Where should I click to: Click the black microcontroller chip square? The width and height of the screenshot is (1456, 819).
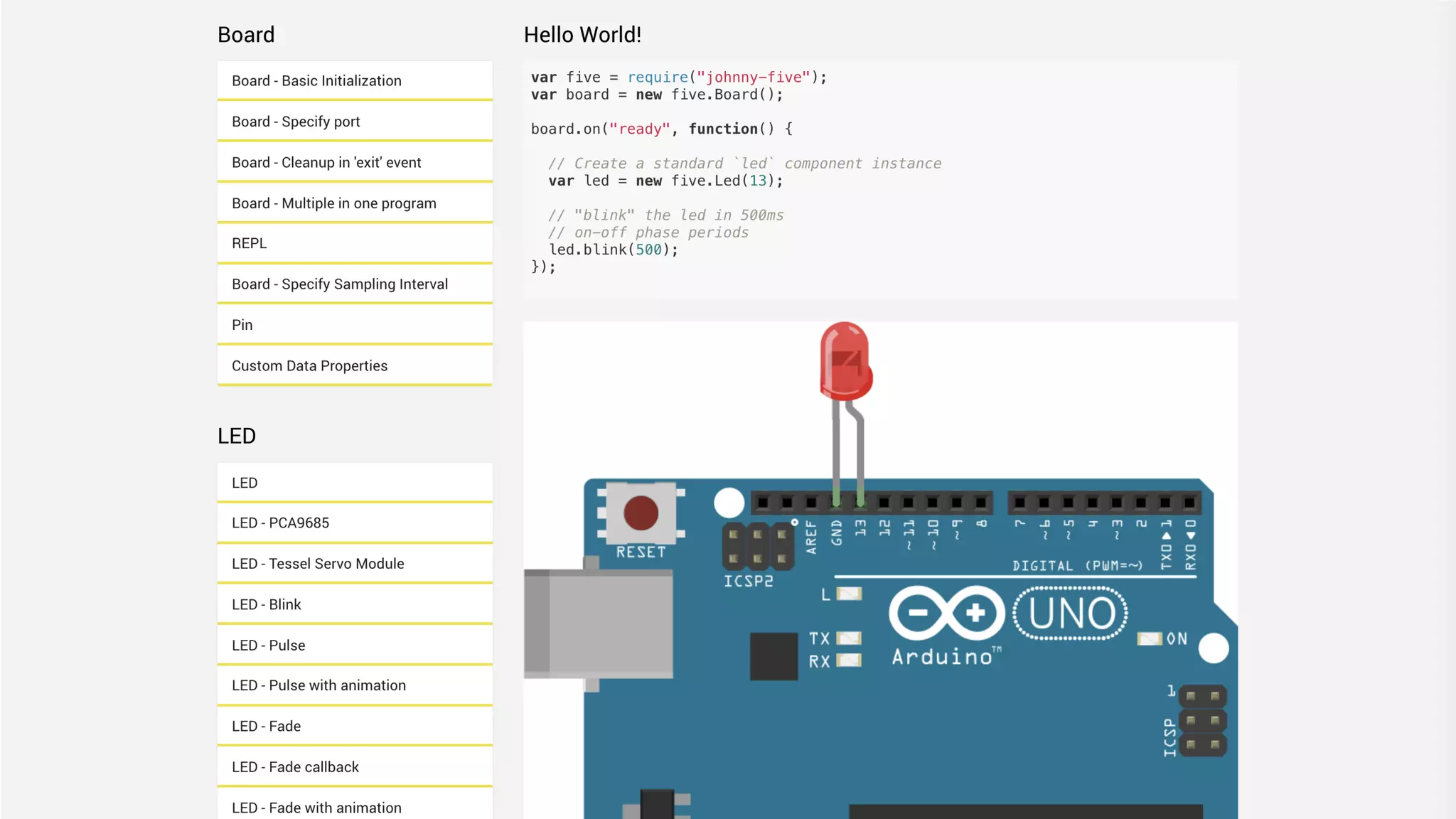pyautogui.click(x=773, y=656)
